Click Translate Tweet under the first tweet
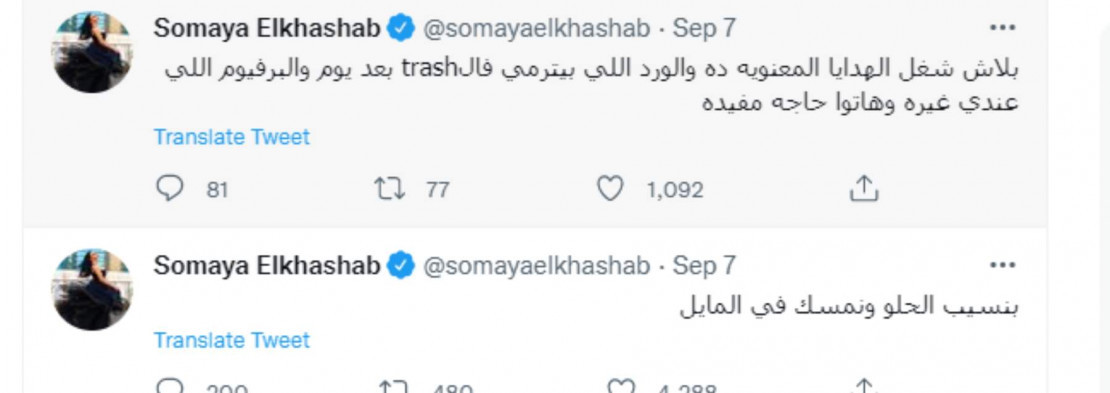This screenshot has height=393, width=1110. [x=231, y=137]
